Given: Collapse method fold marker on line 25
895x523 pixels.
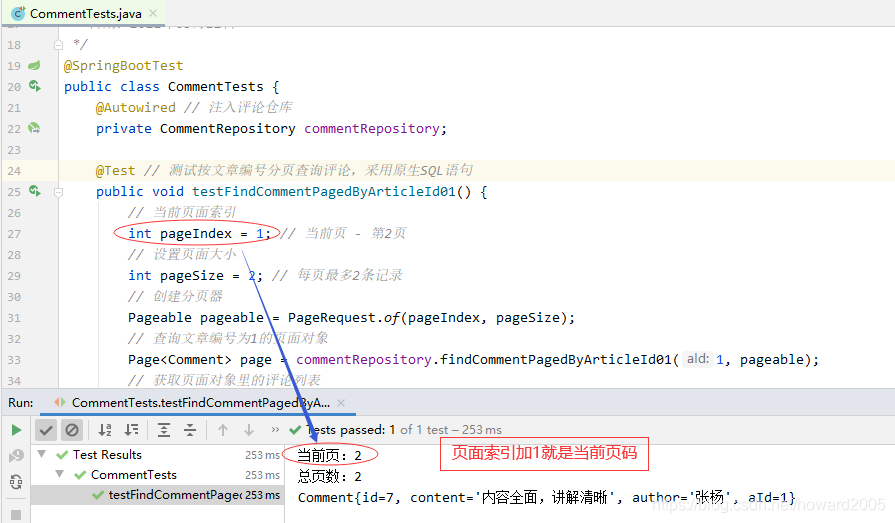Looking at the screenshot, I should pyautogui.click(x=58, y=192).
